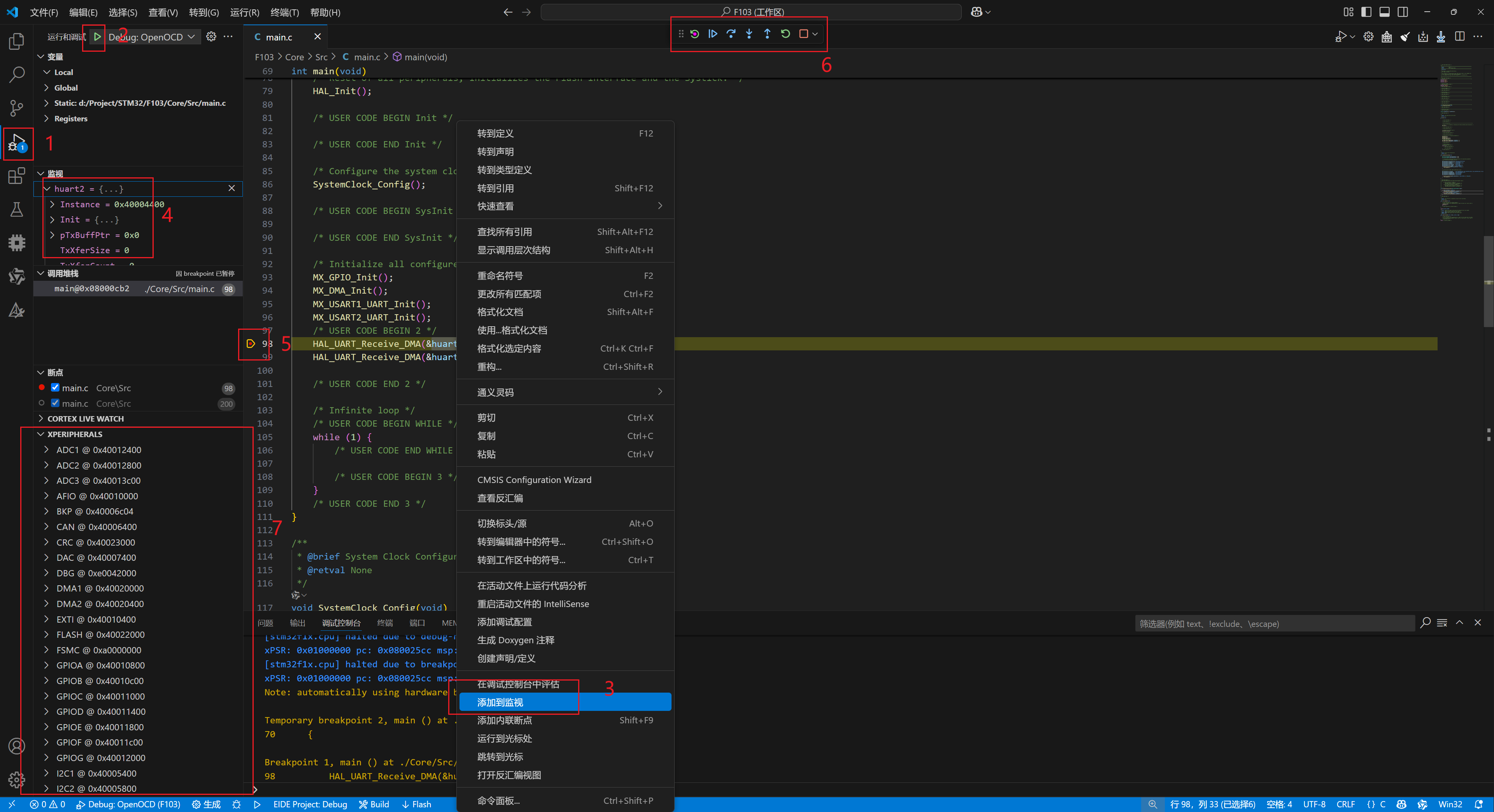Open the Manage gear at sidebar bottom
This screenshot has height=812, width=1494.
17,780
